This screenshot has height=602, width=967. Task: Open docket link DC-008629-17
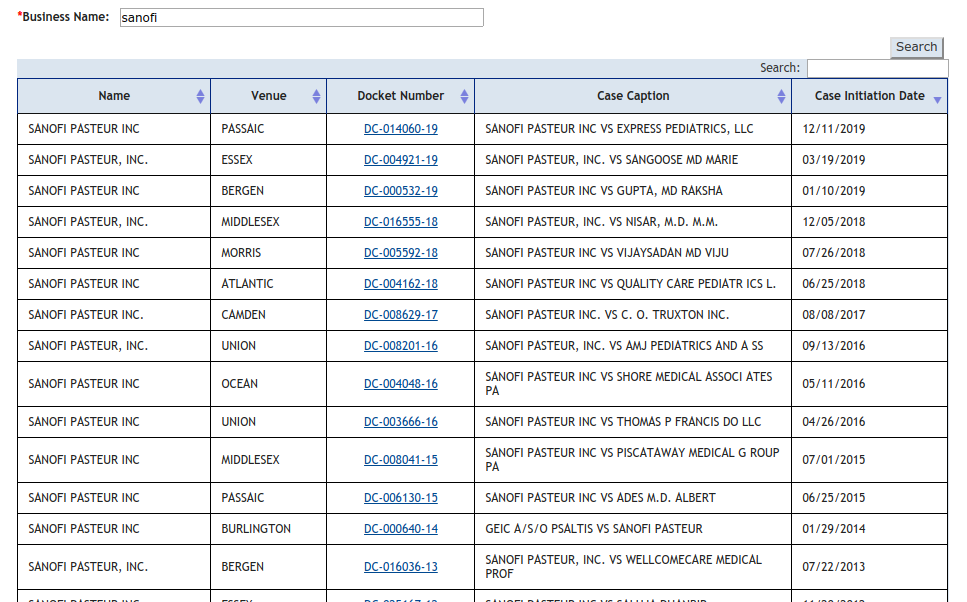tap(401, 315)
